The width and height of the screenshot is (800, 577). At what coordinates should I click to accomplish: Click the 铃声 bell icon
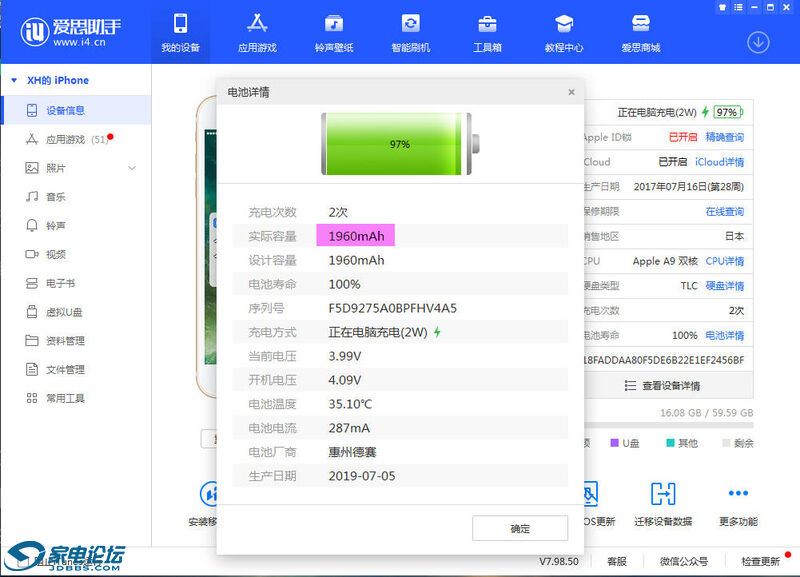[x=32, y=225]
